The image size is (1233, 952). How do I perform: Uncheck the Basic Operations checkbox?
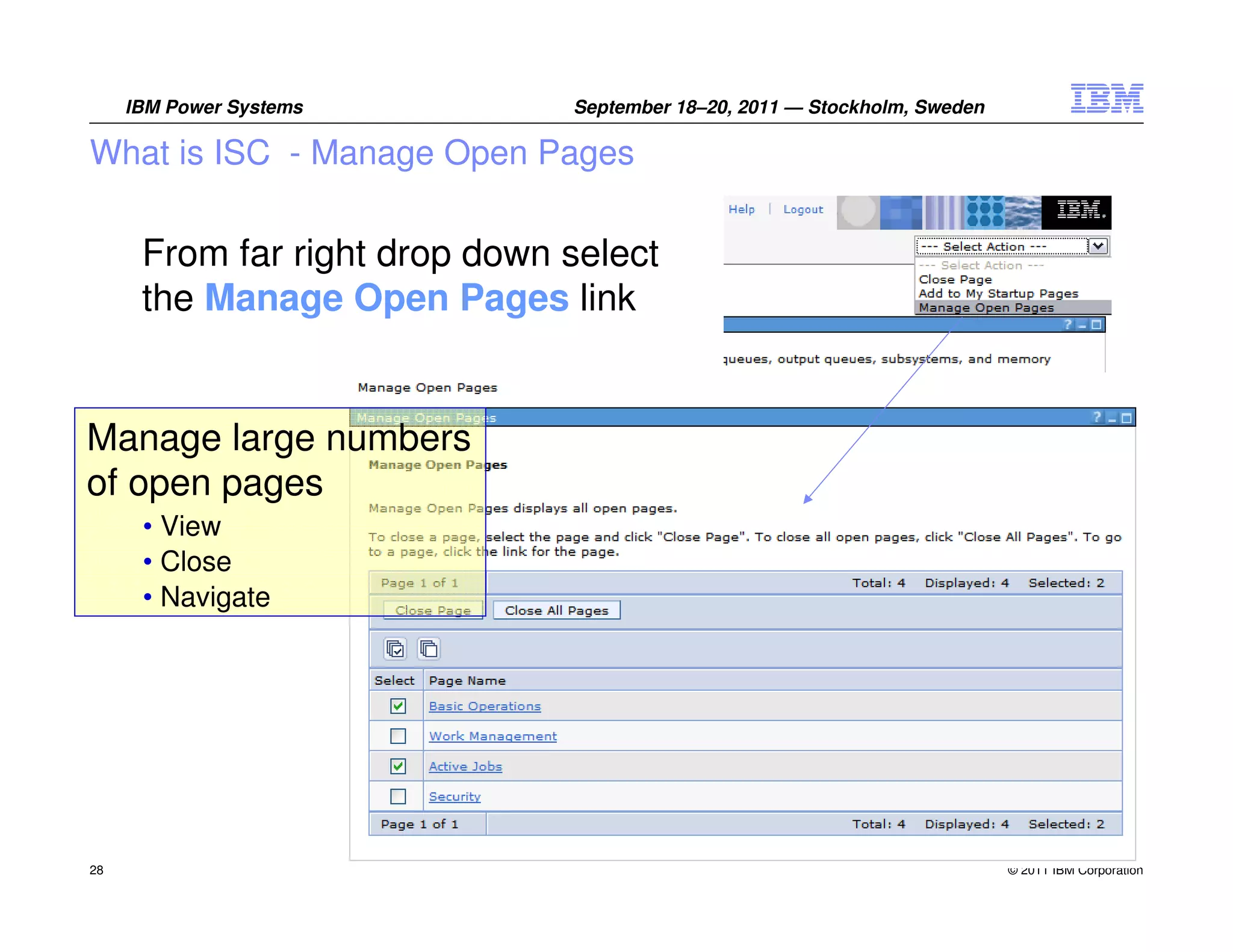398,706
